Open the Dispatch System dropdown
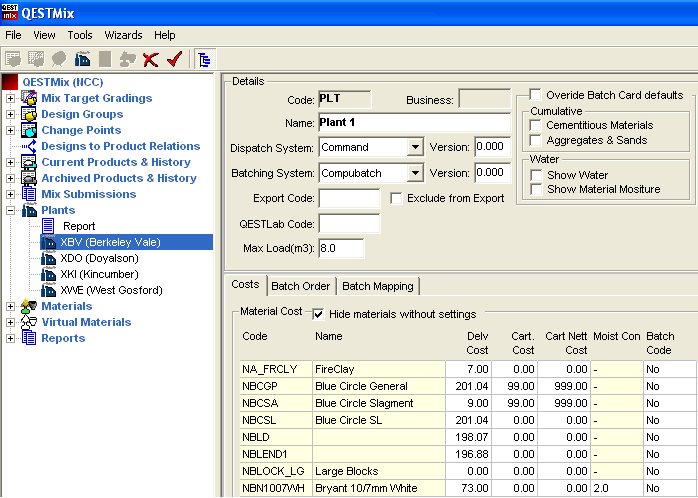The height and width of the screenshot is (498, 698). point(415,147)
